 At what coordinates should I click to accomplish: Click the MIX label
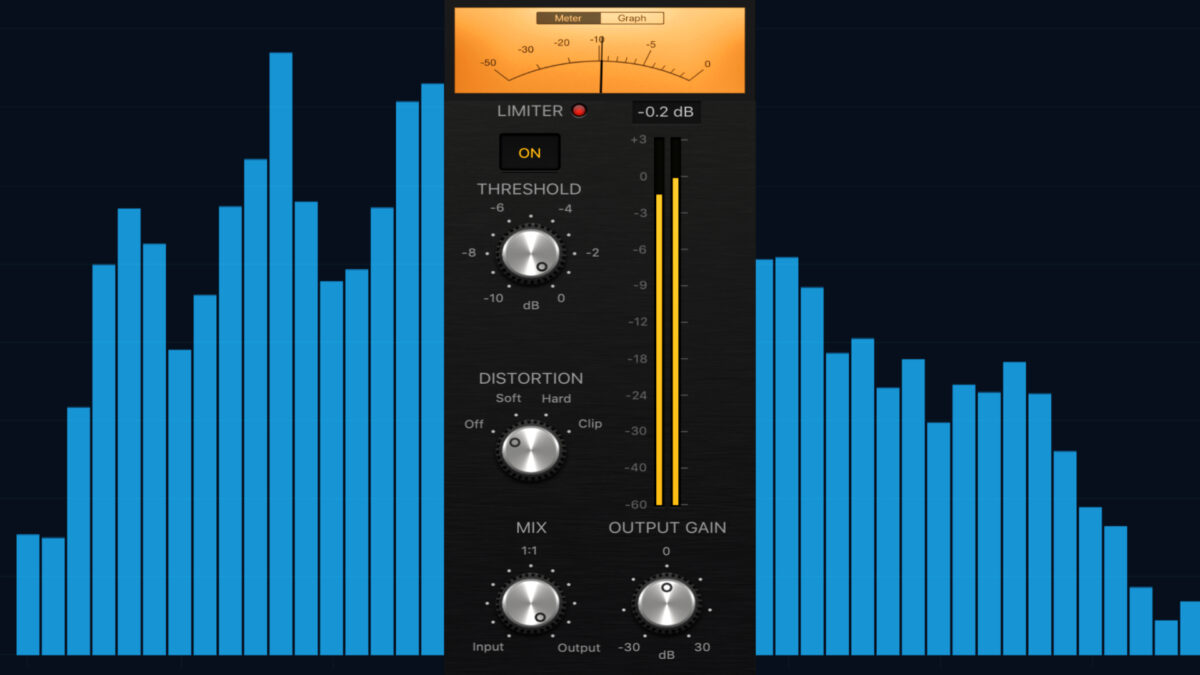coord(531,527)
